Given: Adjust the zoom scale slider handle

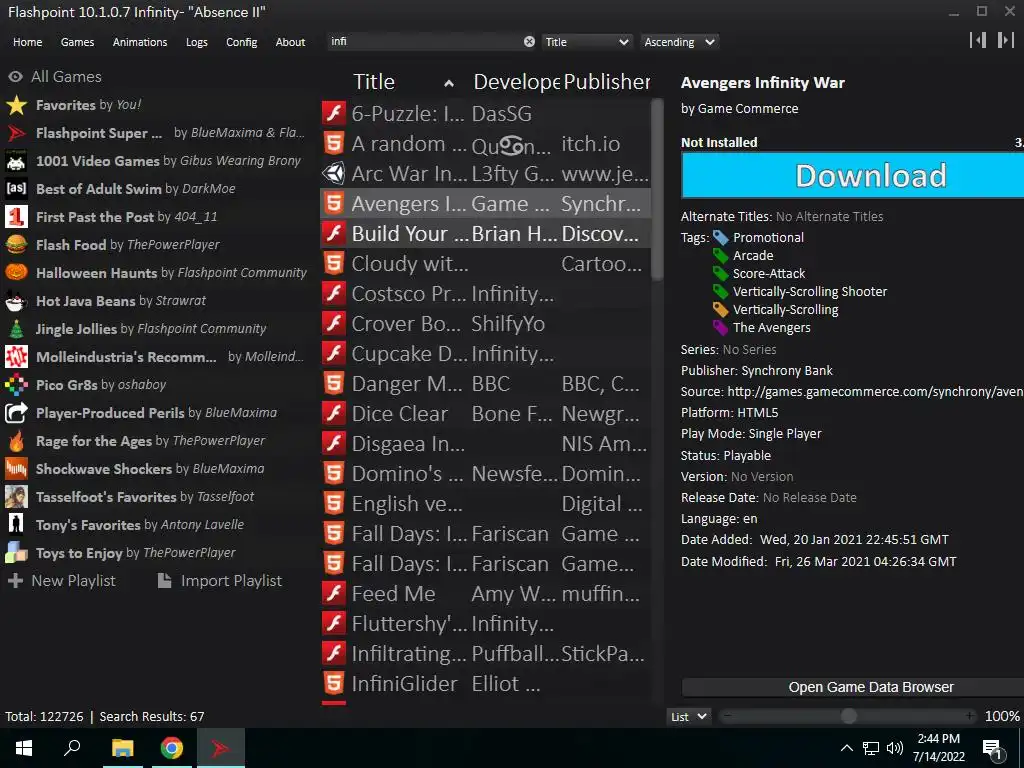Looking at the screenshot, I should tap(848, 716).
